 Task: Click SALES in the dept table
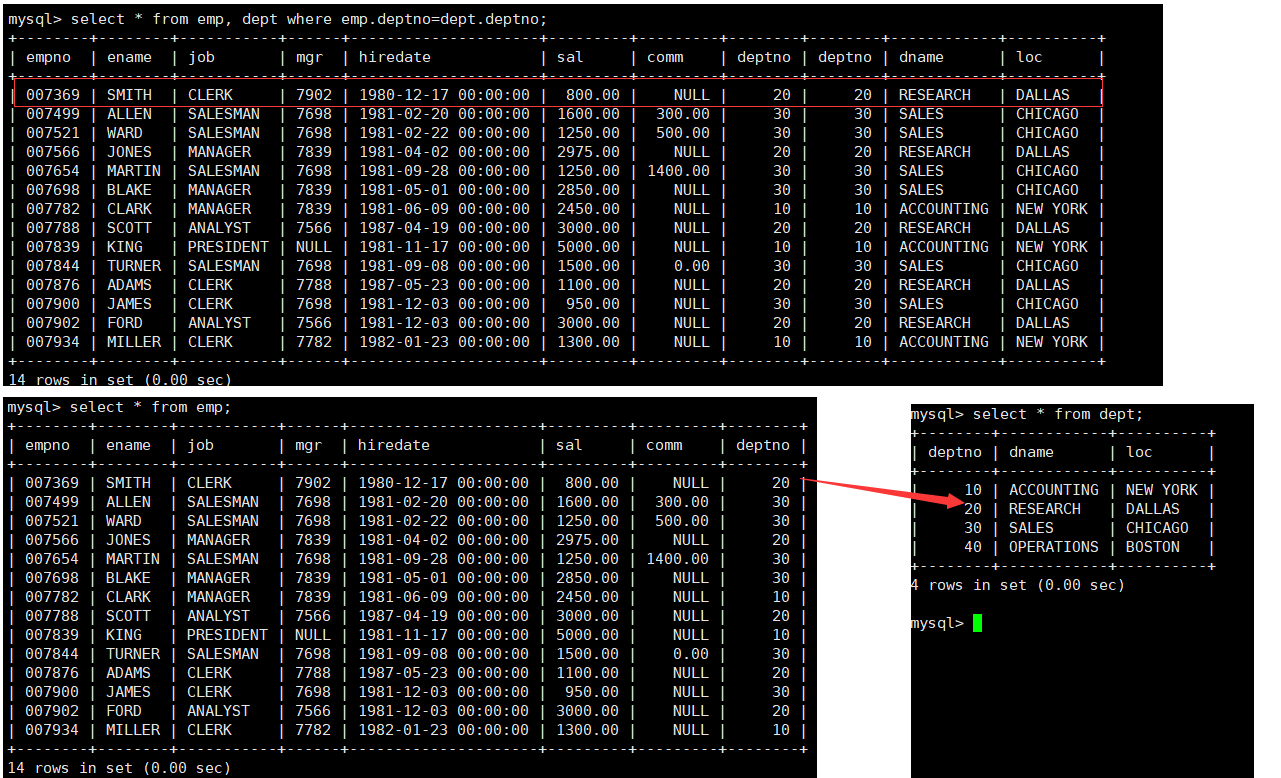tap(1031, 528)
